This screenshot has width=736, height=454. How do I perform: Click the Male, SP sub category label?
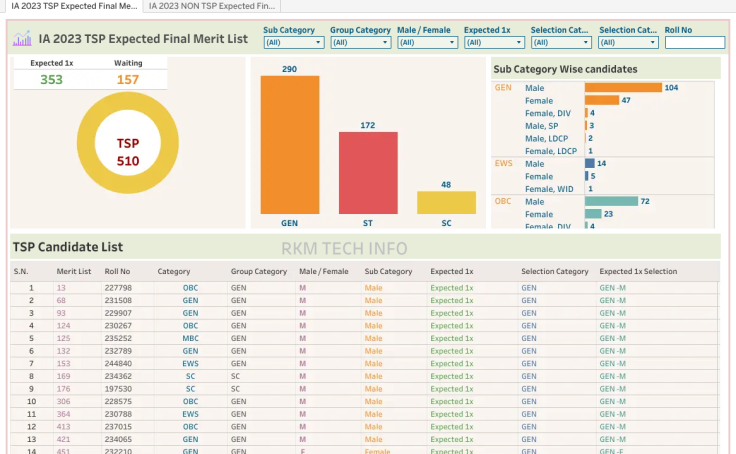pyautogui.click(x=542, y=126)
